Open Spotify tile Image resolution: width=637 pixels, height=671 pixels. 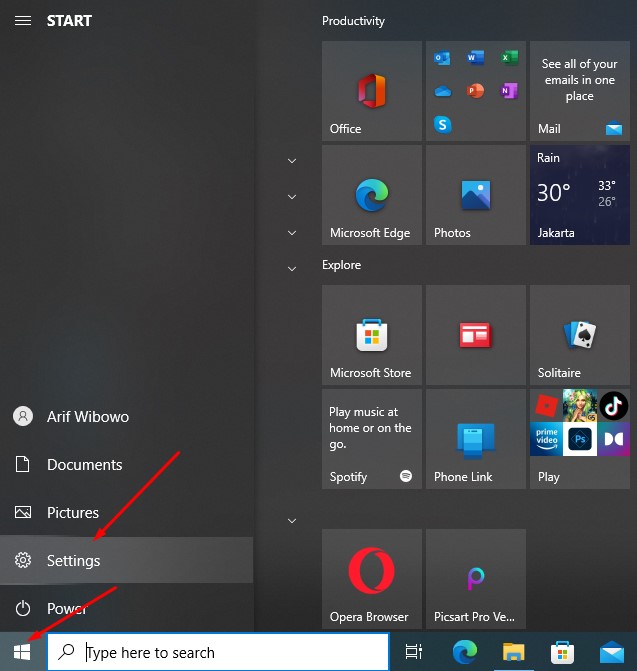(x=371, y=439)
